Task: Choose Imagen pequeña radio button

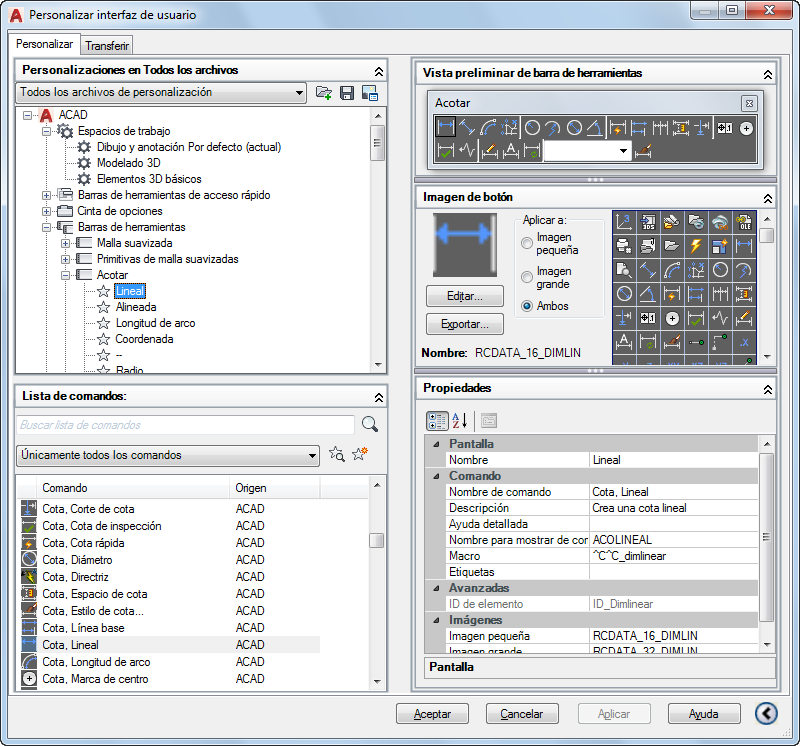Action: click(527, 243)
